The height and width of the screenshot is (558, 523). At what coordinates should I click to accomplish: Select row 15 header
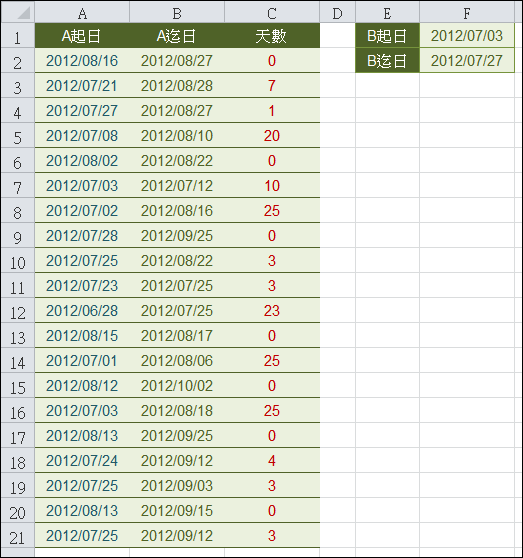click(x=18, y=386)
